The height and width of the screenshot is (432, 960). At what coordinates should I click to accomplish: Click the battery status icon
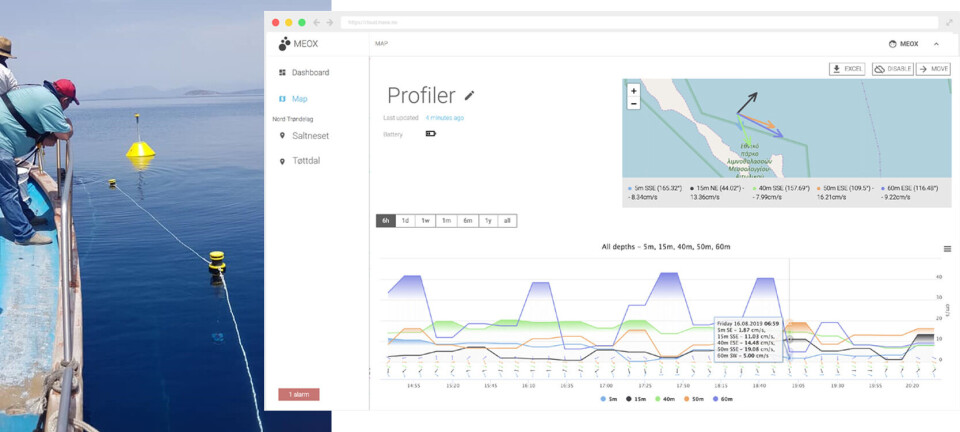click(x=431, y=133)
